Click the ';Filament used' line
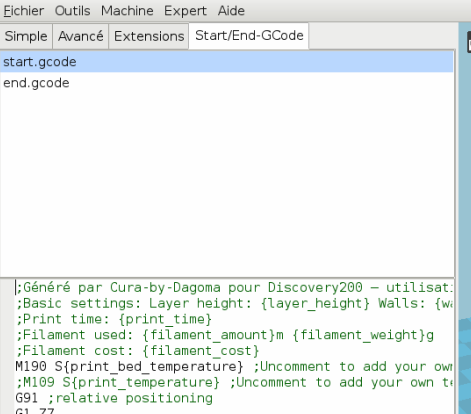The height and width of the screenshot is (414, 471). point(225,335)
